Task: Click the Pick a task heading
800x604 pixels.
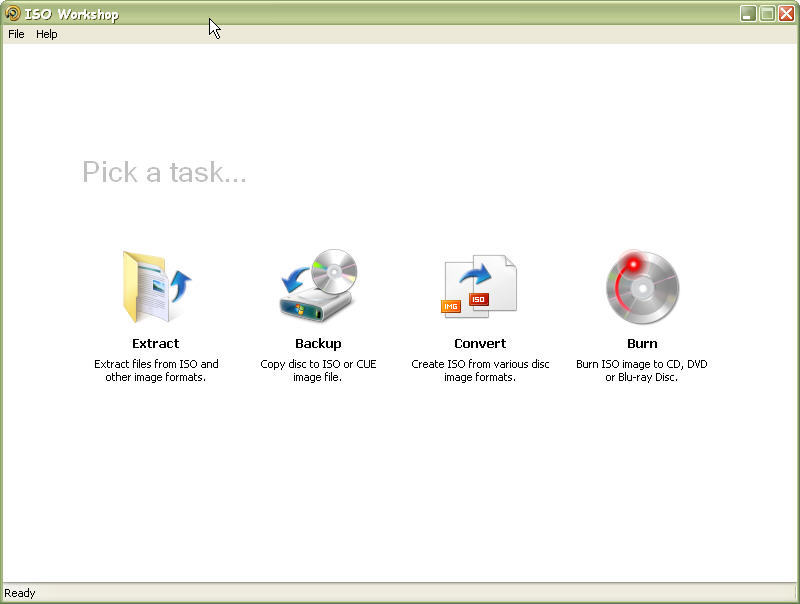Action: coord(165,172)
